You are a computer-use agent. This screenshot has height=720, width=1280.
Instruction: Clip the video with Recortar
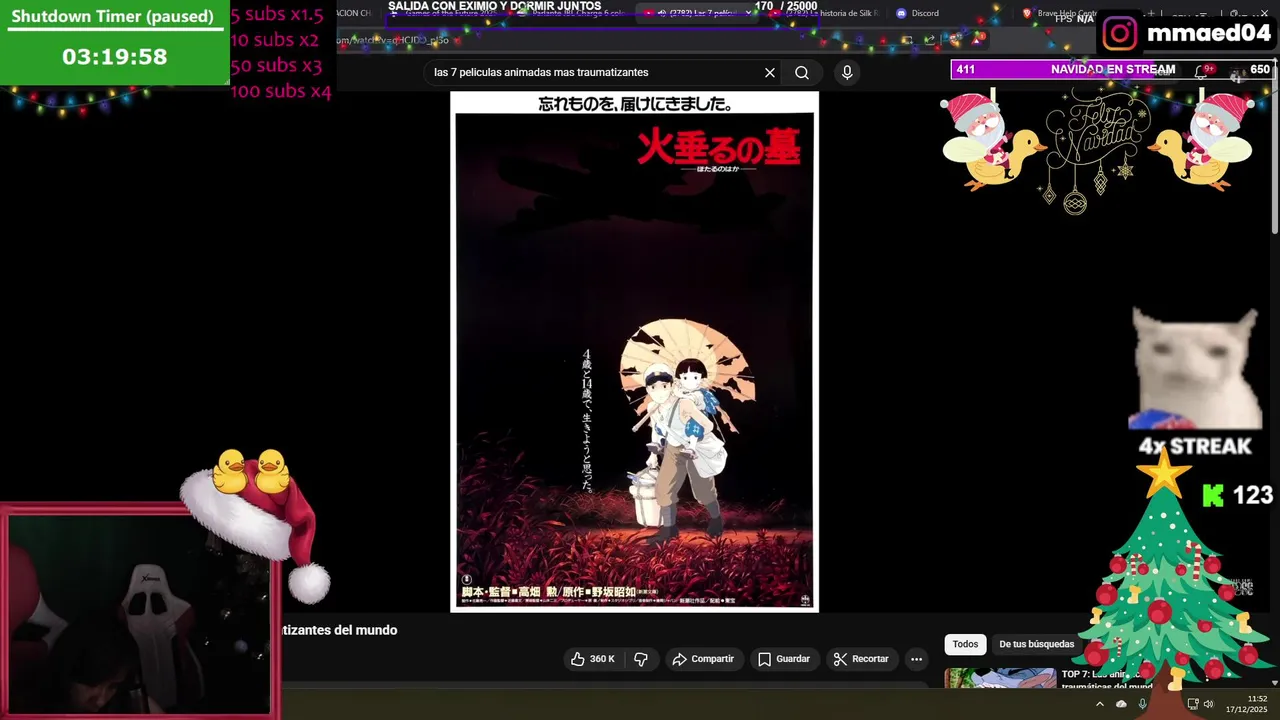[x=861, y=659]
